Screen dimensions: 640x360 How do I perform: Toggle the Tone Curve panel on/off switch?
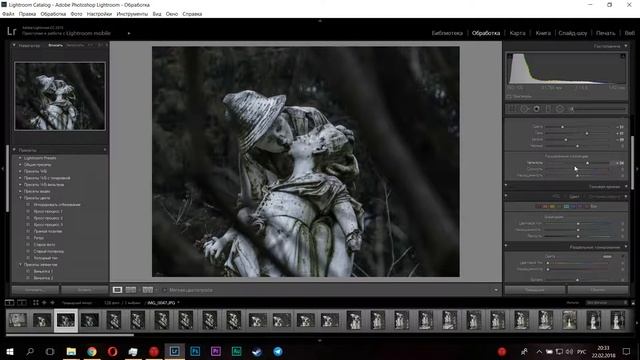tap(506, 186)
